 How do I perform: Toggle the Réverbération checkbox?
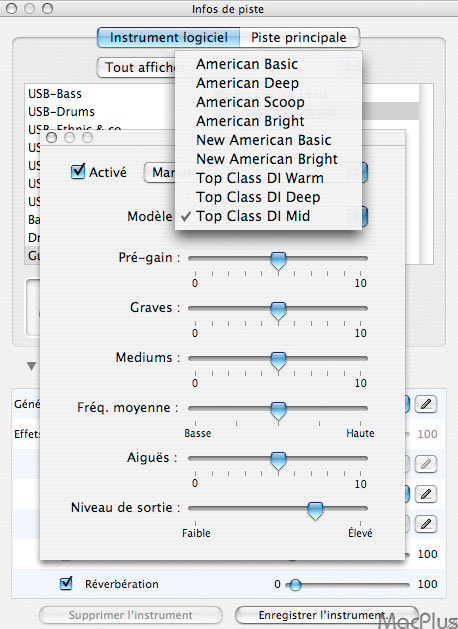coord(66,584)
